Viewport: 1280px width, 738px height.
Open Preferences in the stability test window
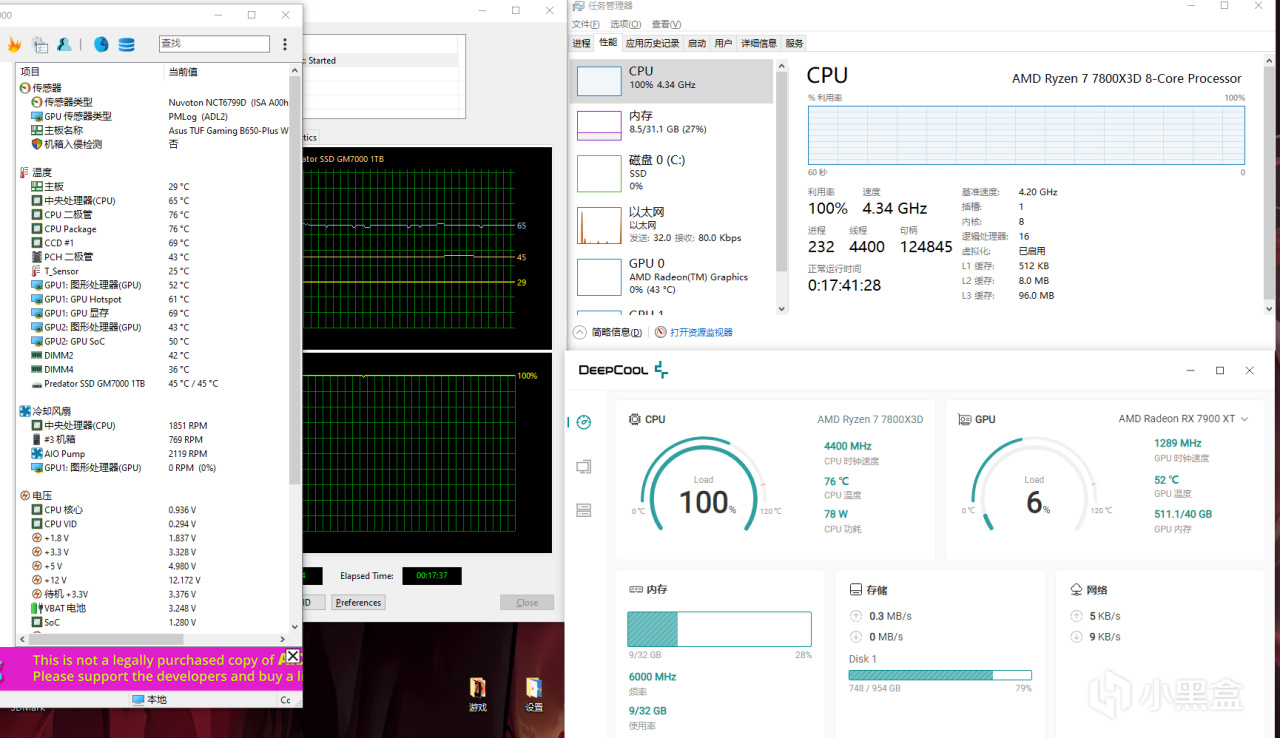[x=359, y=602]
